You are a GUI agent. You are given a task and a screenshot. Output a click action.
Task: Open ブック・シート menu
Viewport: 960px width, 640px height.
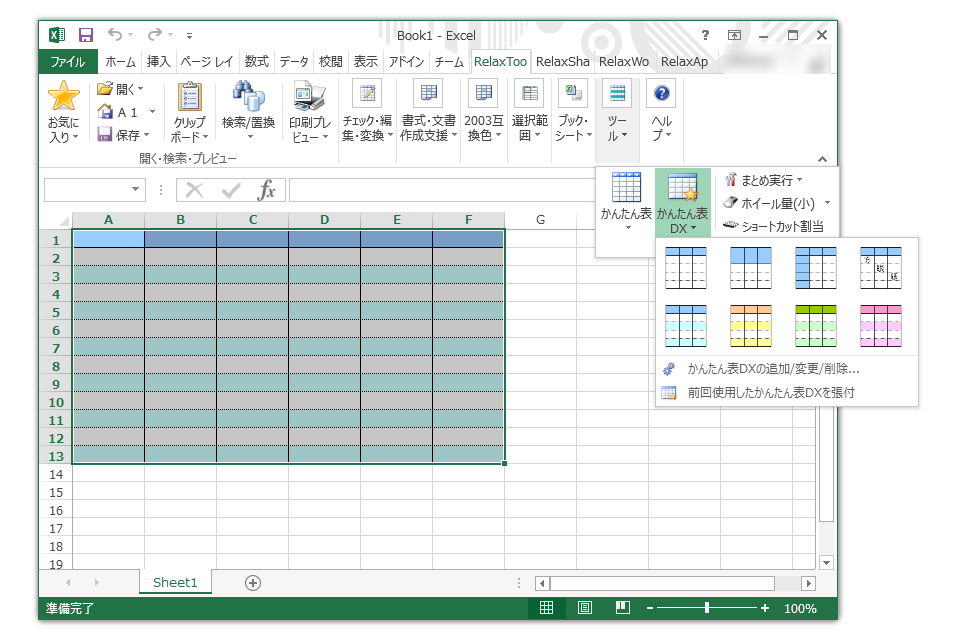[573, 111]
